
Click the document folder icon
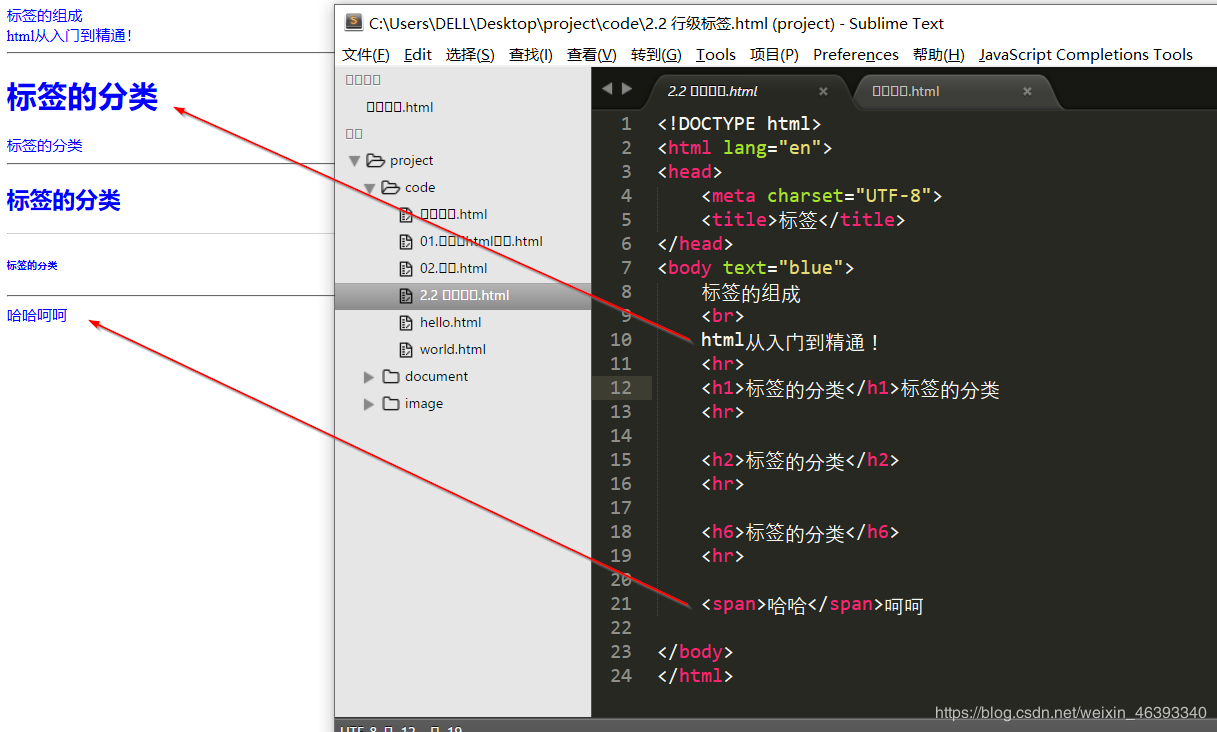pos(391,376)
